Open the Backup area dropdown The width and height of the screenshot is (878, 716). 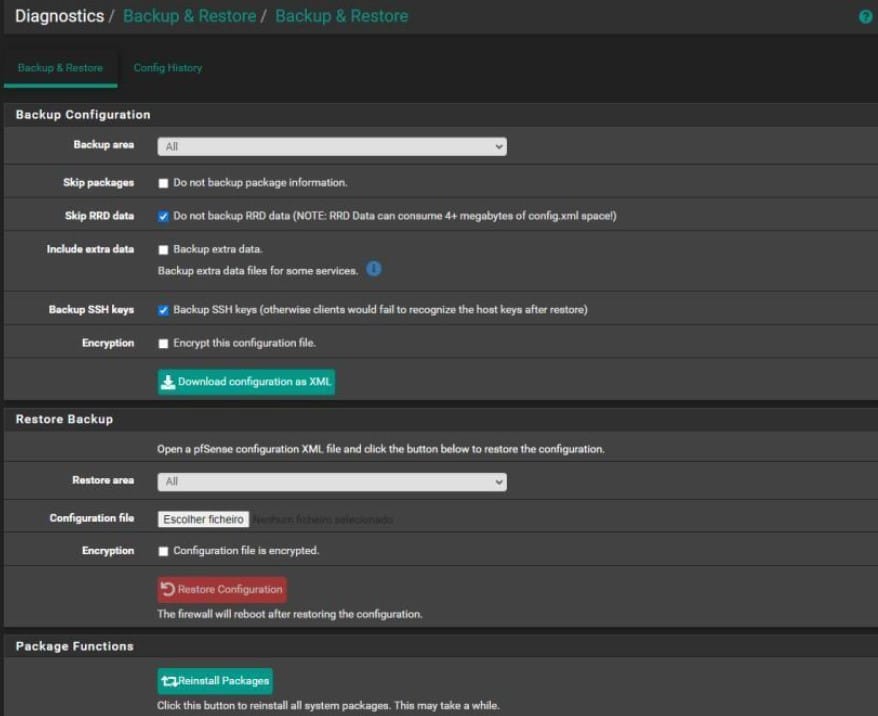(x=332, y=147)
